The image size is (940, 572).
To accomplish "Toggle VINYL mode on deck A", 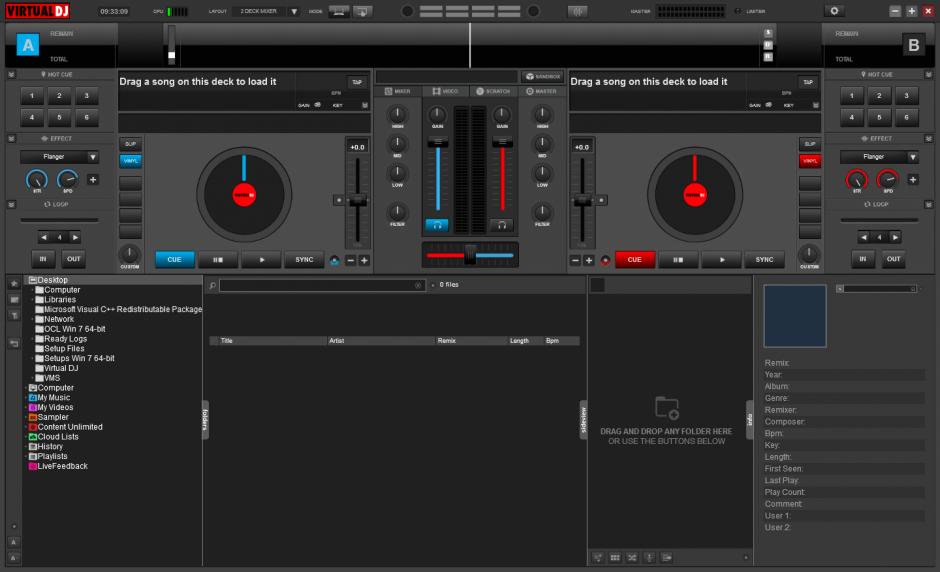I will 130,161.
